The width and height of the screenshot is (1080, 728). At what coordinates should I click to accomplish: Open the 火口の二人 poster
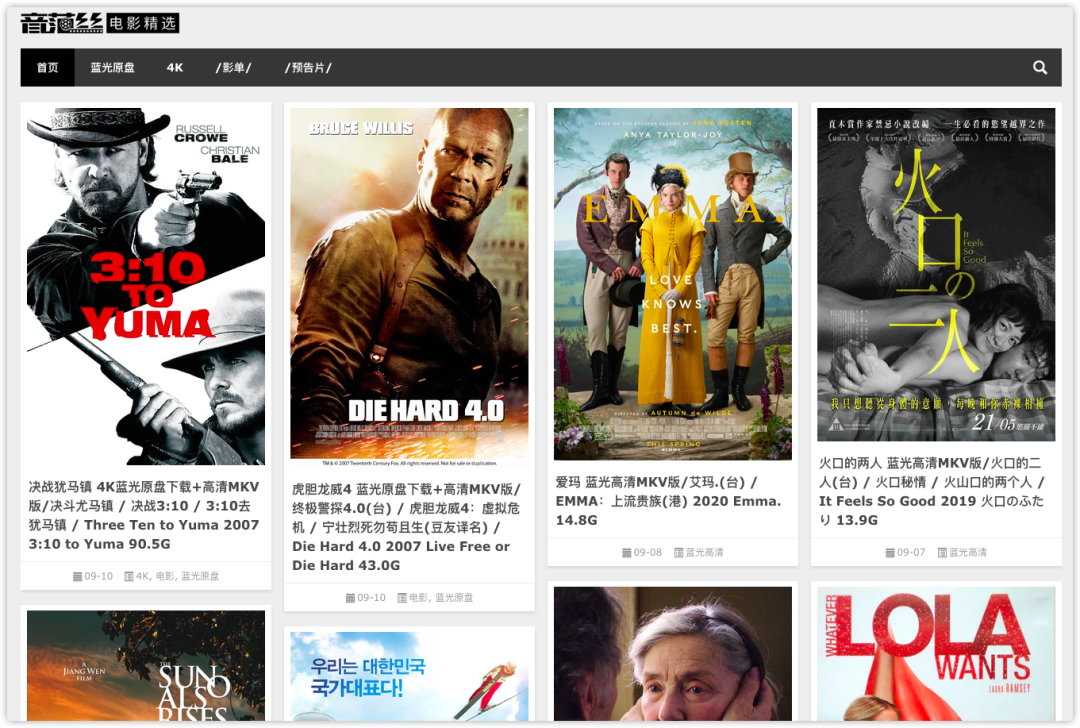[936, 274]
